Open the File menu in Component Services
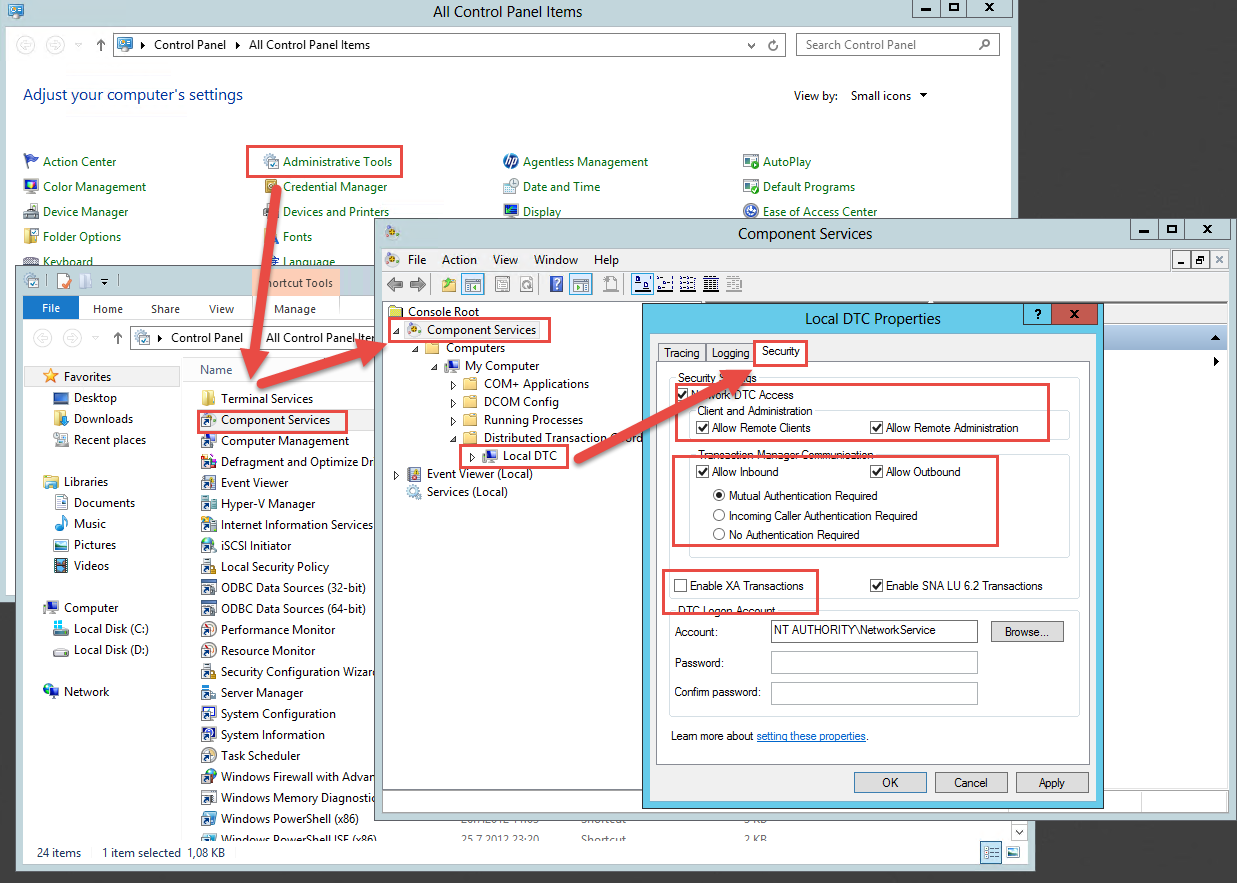Screen dimensions: 1237x883 tap(417, 260)
